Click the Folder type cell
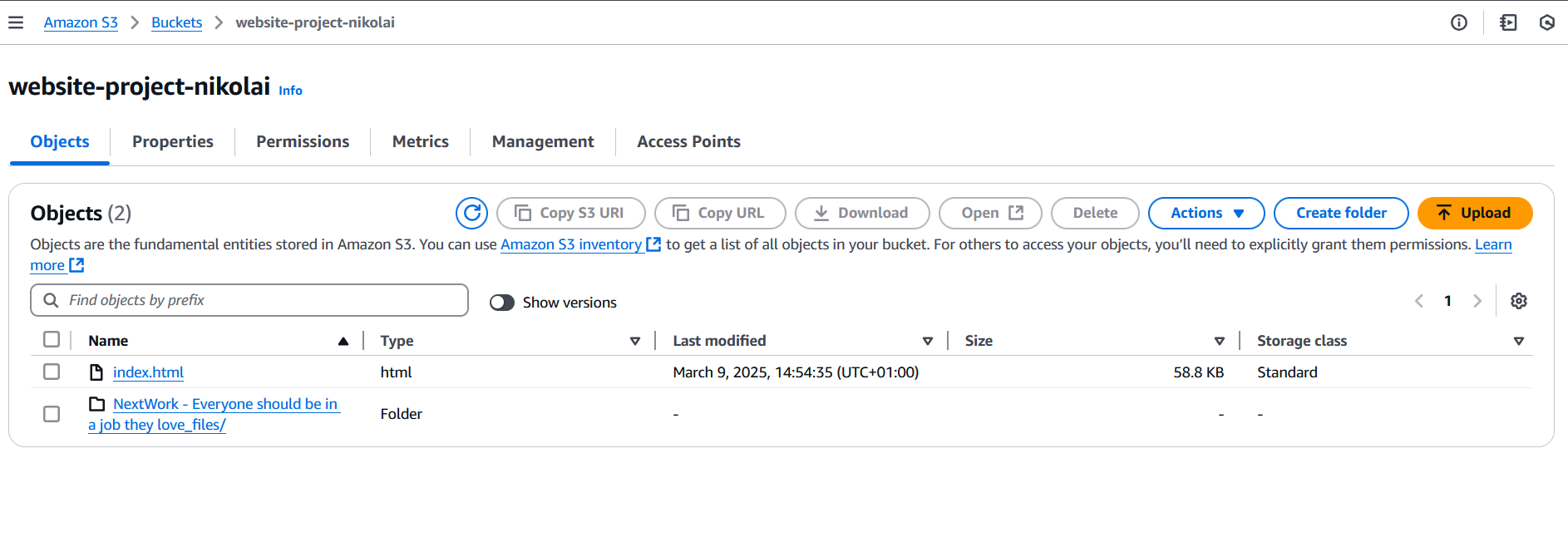This screenshot has height=537, width=1568. click(401, 414)
